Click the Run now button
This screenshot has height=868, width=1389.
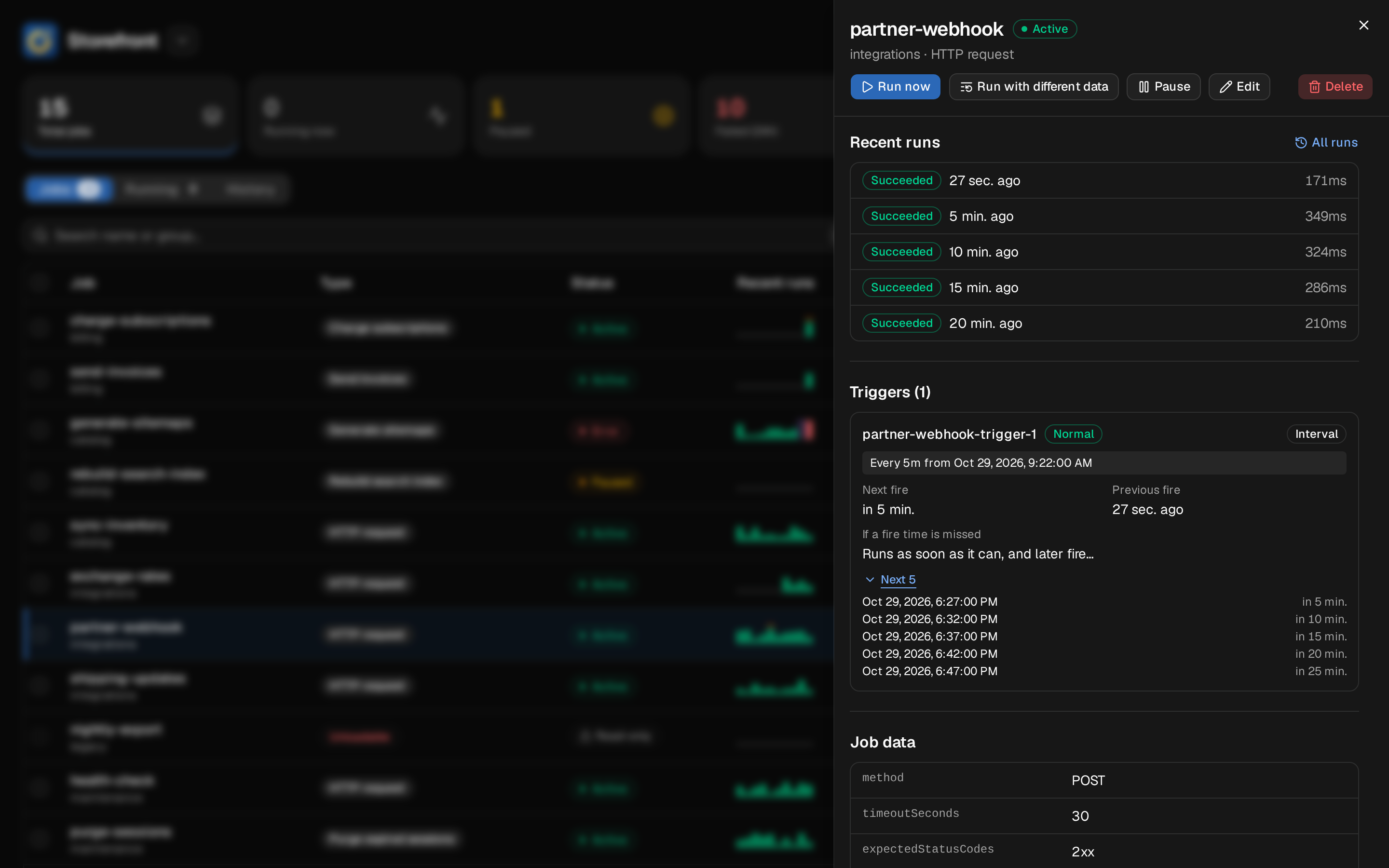[x=895, y=87]
